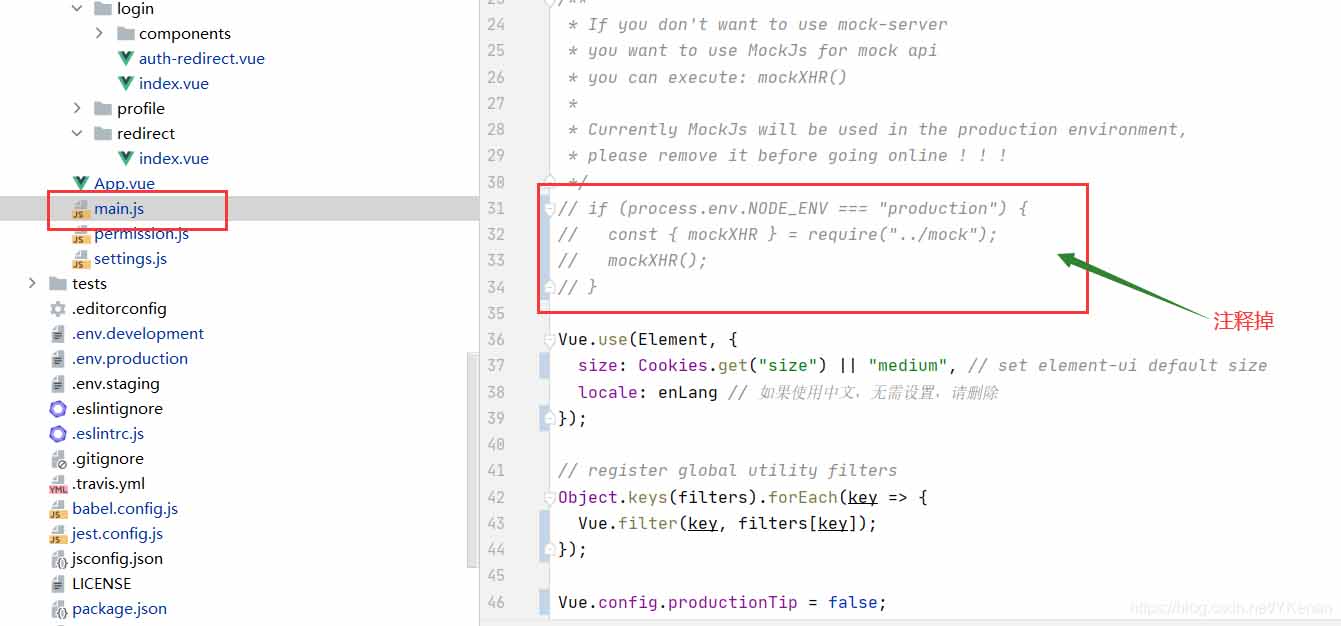Screen dimensions: 1341x626
Task: Click the file icon of LICENSE
Action: 58,584
